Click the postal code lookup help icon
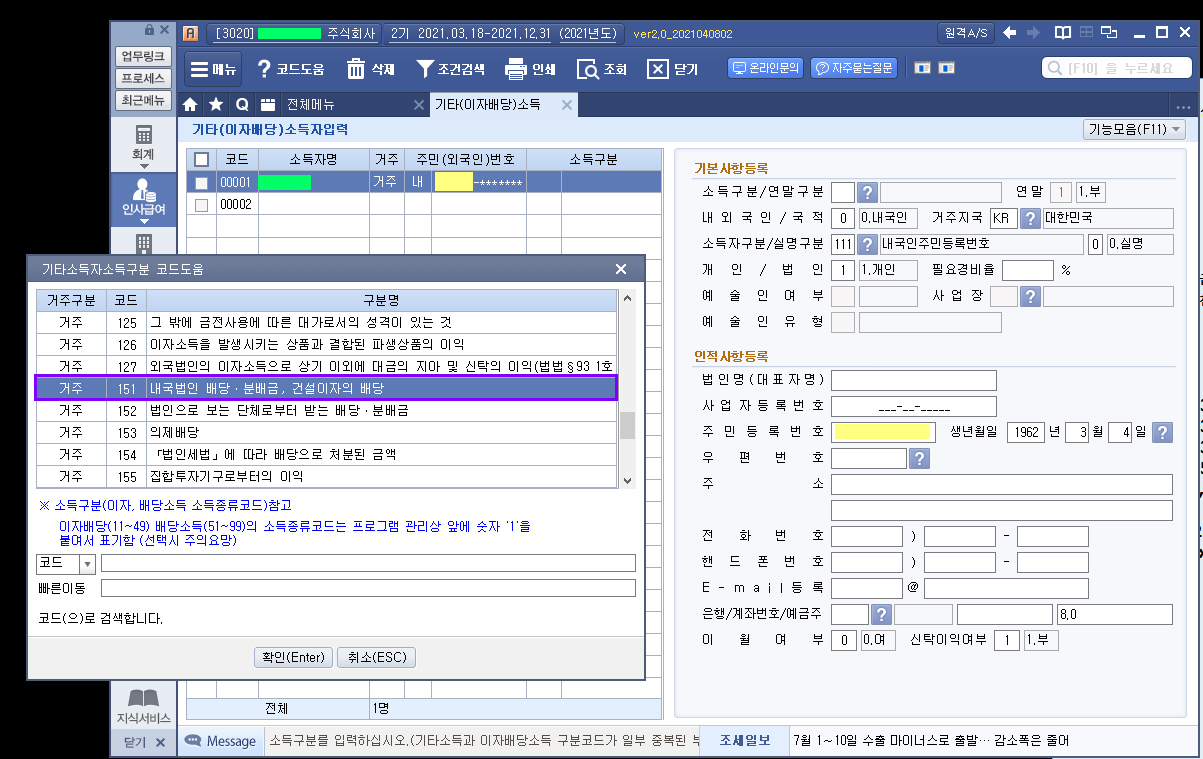The width and height of the screenshot is (1203, 759). point(920,458)
